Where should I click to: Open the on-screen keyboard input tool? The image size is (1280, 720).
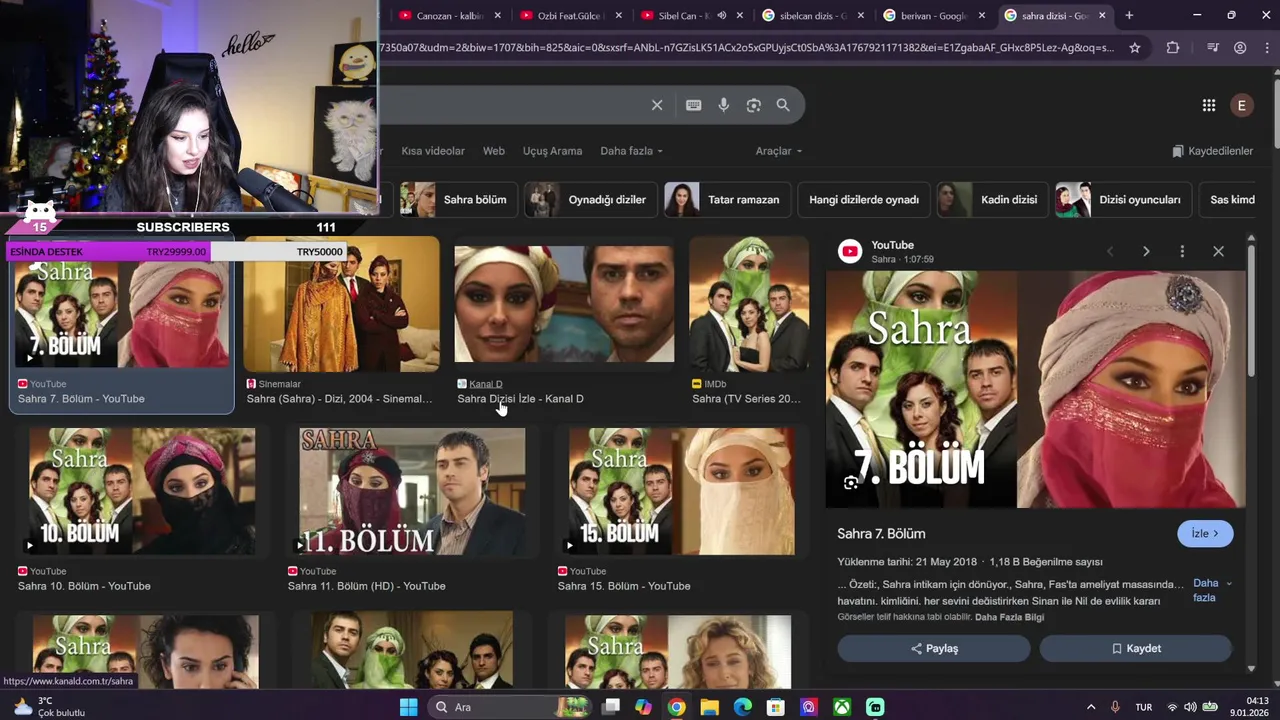[693, 105]
